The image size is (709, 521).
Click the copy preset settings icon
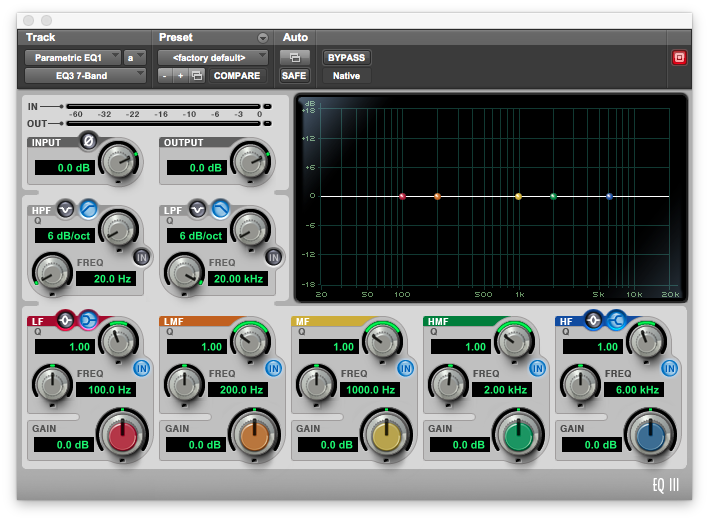(198, 76)
